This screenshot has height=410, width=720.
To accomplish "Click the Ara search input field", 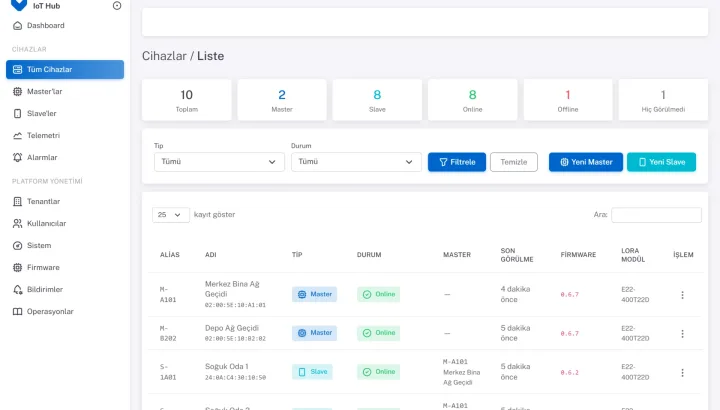I will (x=656, y=214).
